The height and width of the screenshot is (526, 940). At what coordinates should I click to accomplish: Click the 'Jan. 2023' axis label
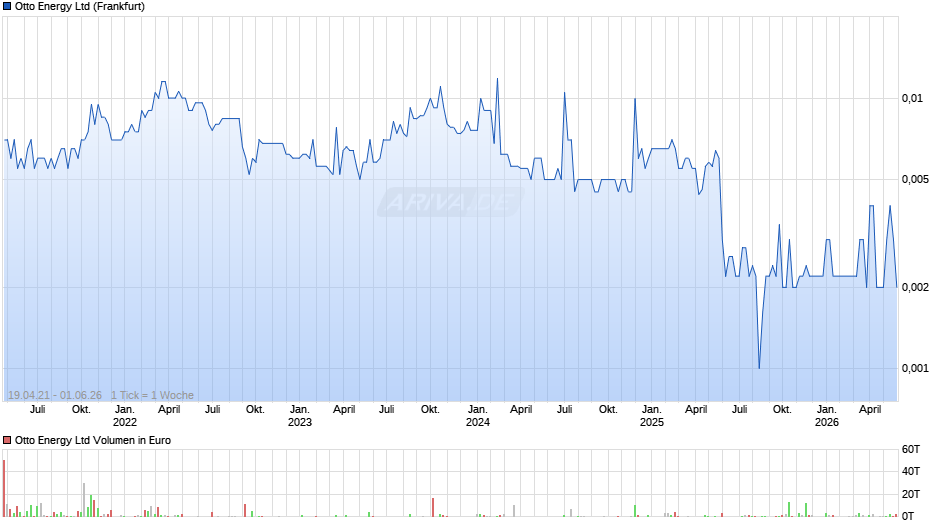[300, 416]
